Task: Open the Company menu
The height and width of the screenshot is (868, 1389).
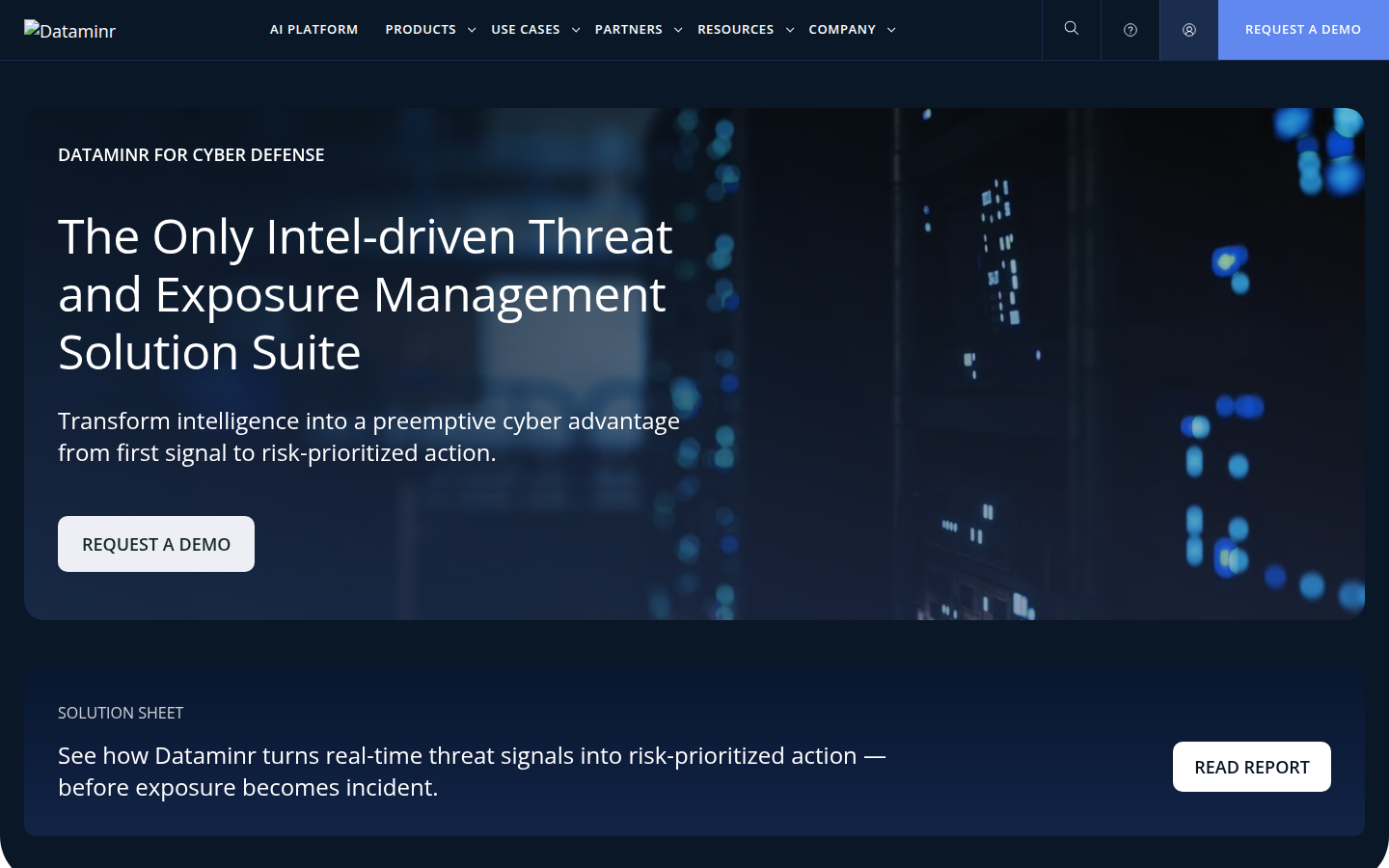Action: click(x=842, y=30)
